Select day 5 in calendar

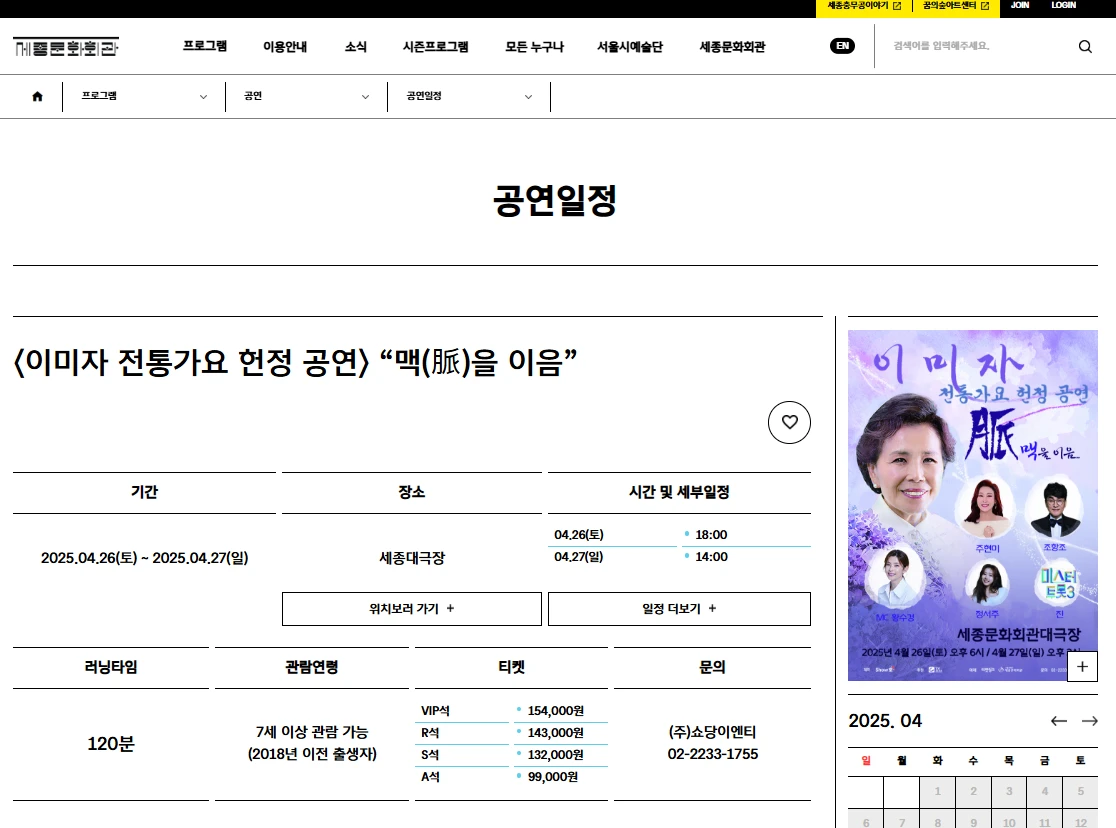[1080, 791]
